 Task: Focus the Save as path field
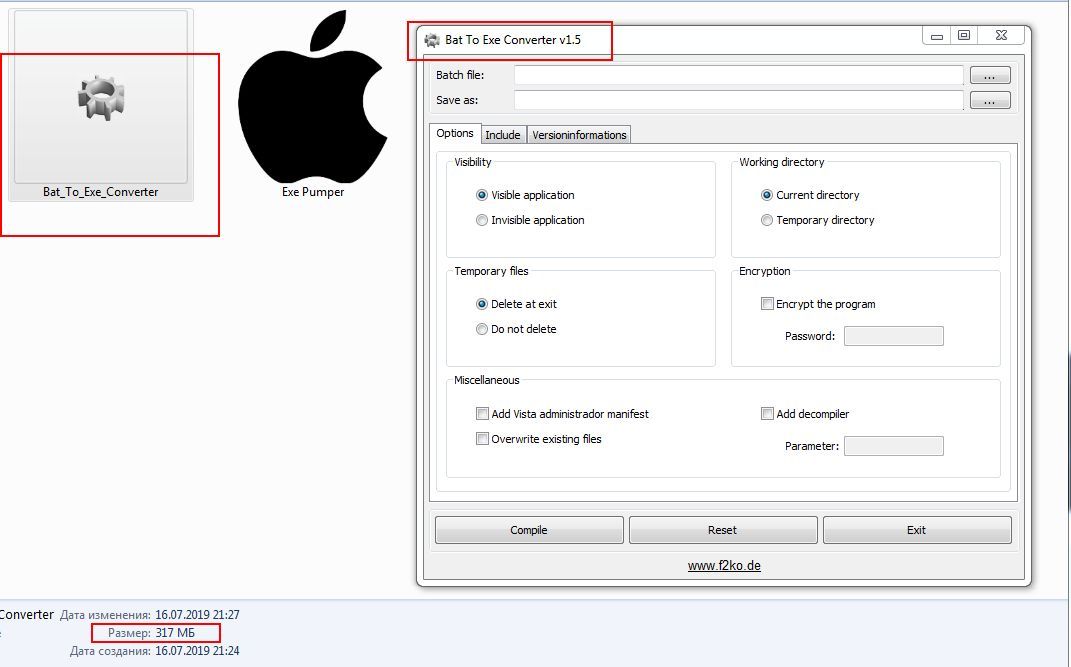coord(738,100)
